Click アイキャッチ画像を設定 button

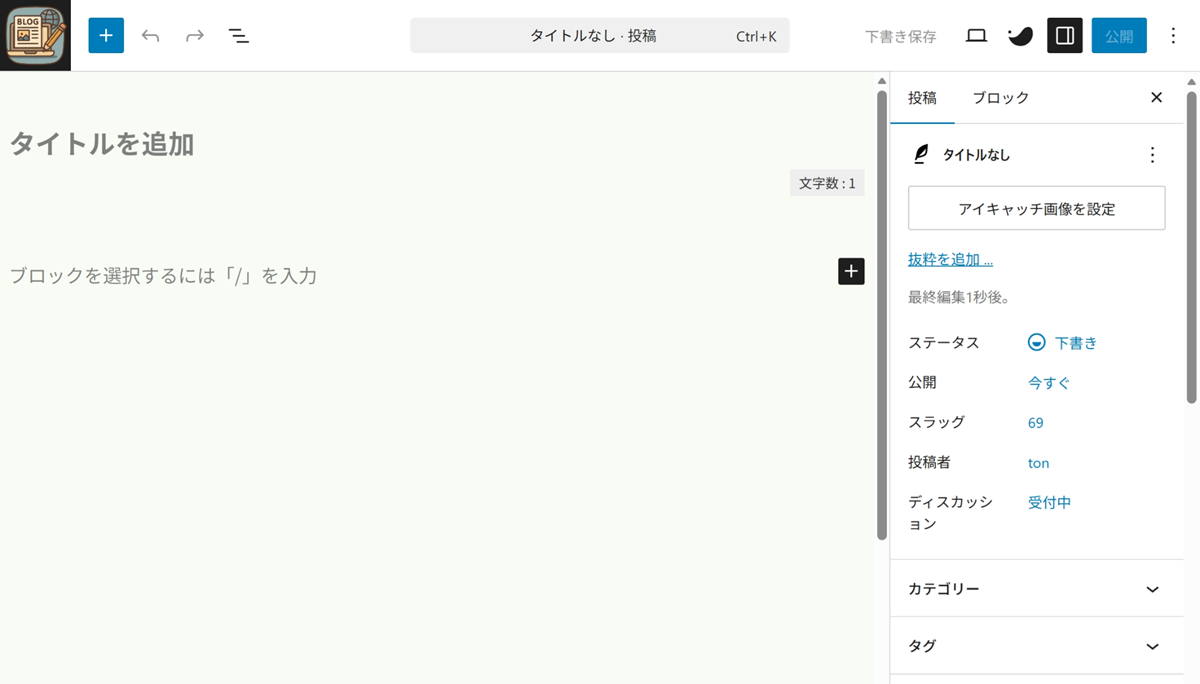point(1036,208)
